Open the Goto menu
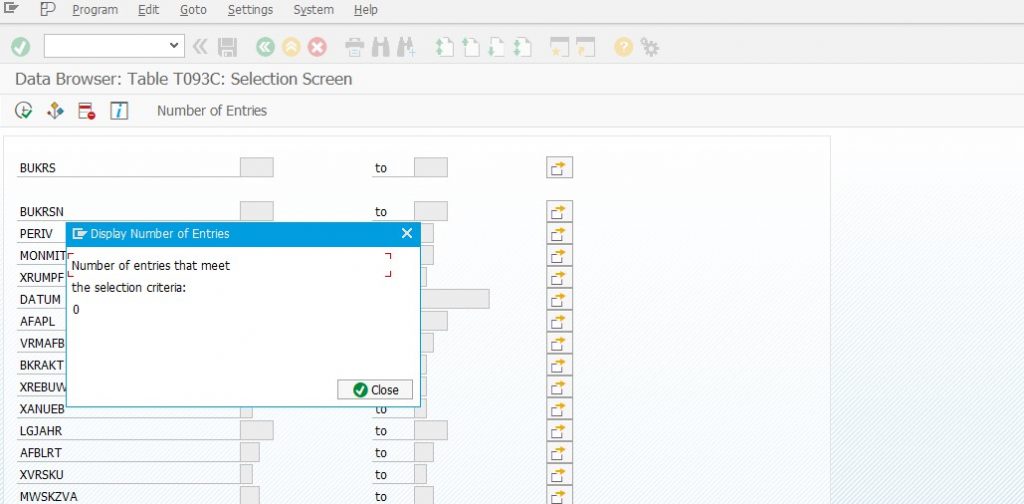Screen dimensions: 1024x504 point(193,10)
